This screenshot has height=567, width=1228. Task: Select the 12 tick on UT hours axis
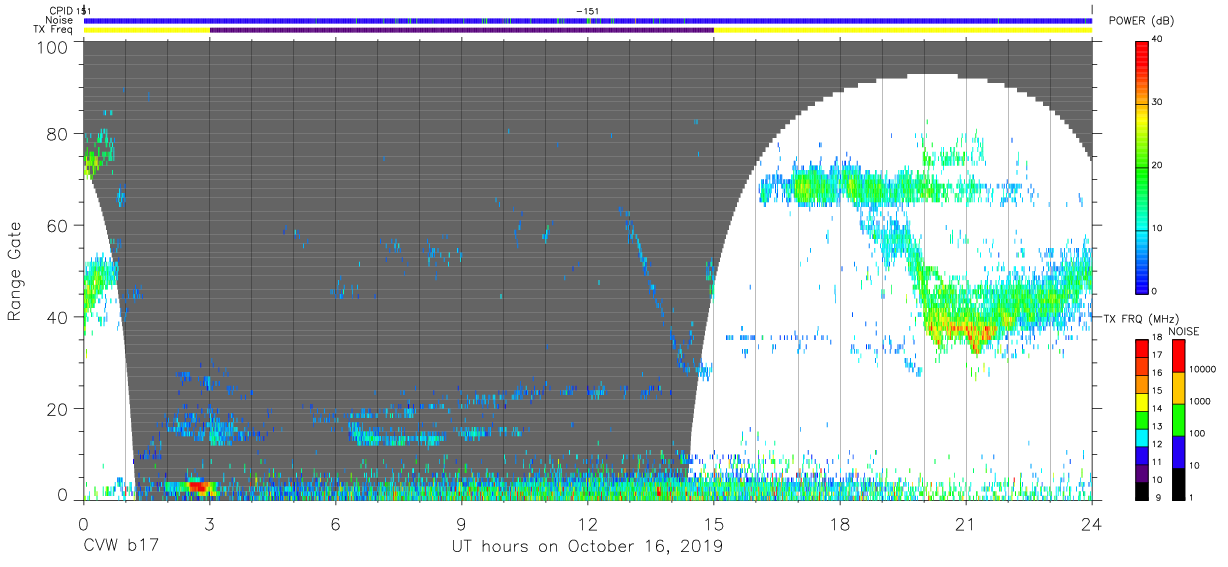[587, 522]
